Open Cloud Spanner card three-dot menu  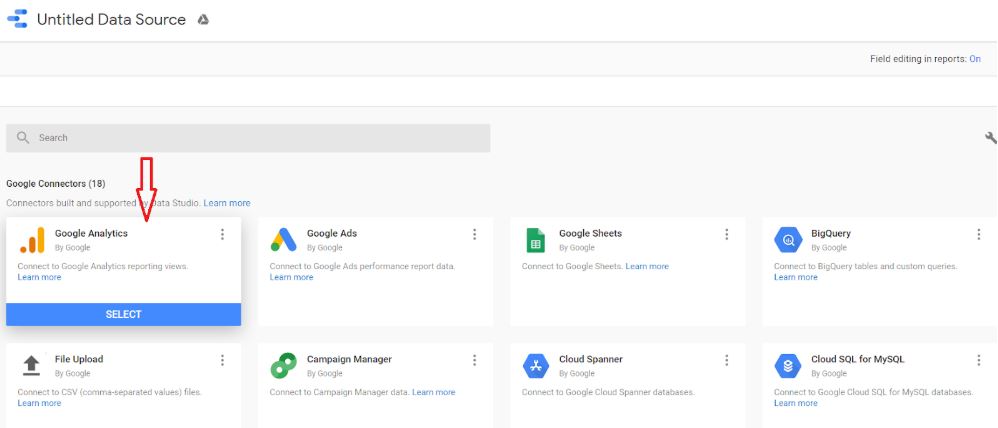pyautogui.click(x=726, y=360)
